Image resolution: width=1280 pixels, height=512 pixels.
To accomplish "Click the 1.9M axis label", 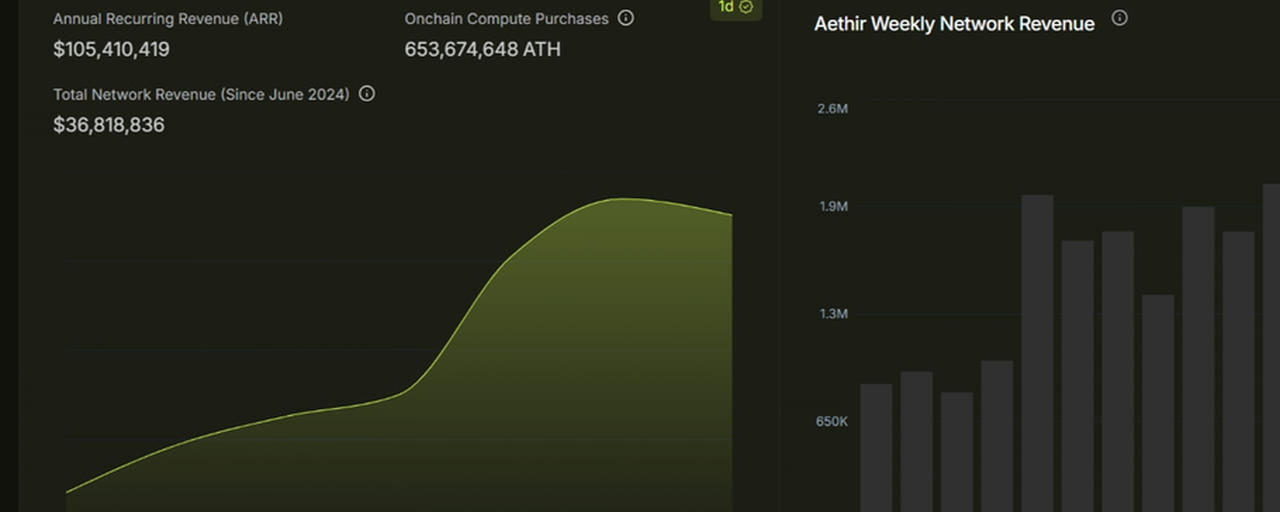I will [833, 206].
